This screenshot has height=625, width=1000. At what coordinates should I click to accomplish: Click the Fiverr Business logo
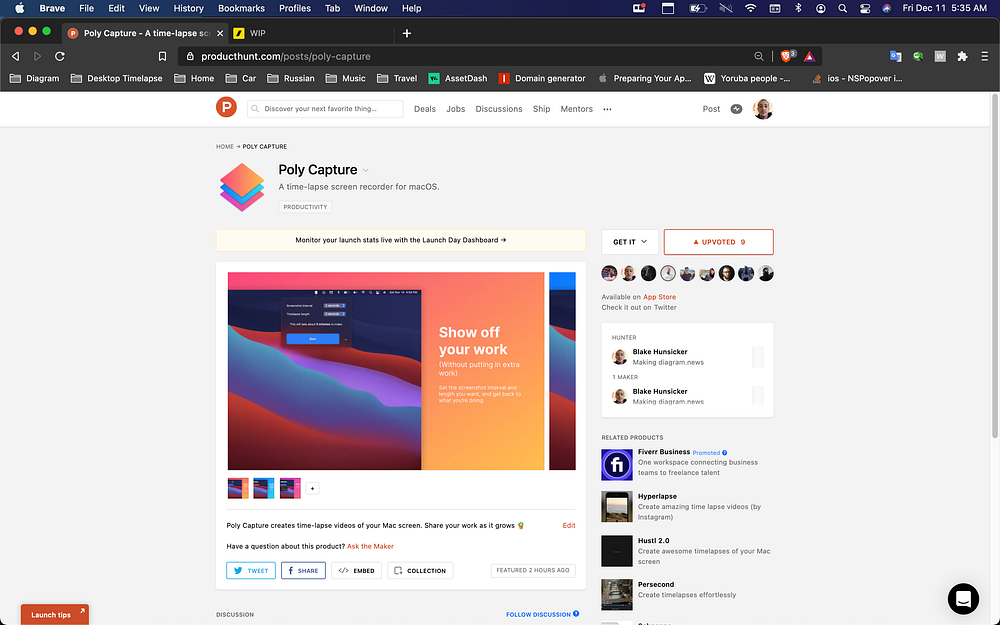[x=617, y=464]
